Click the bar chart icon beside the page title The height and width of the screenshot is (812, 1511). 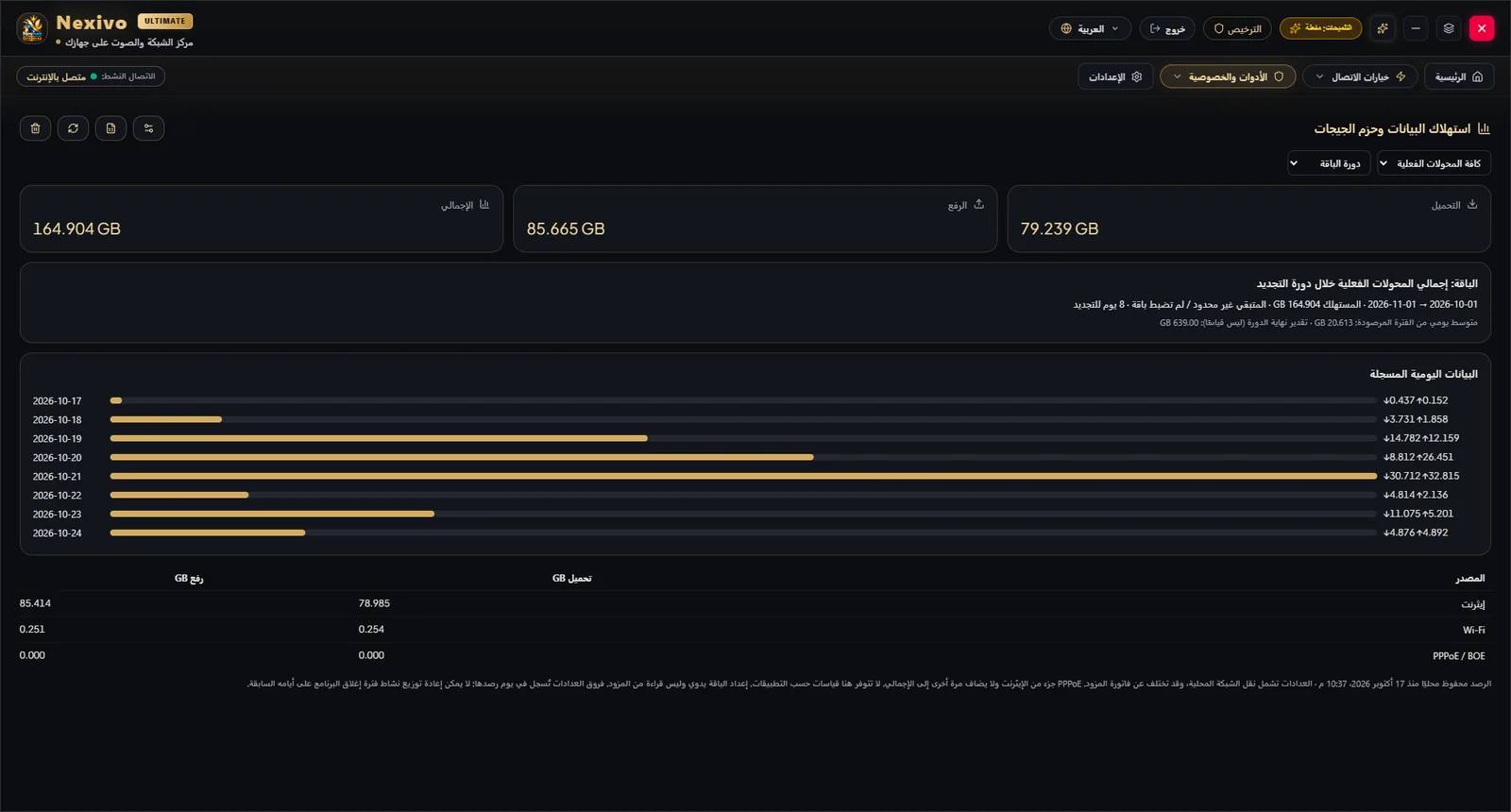click(x=1484, y=128)
